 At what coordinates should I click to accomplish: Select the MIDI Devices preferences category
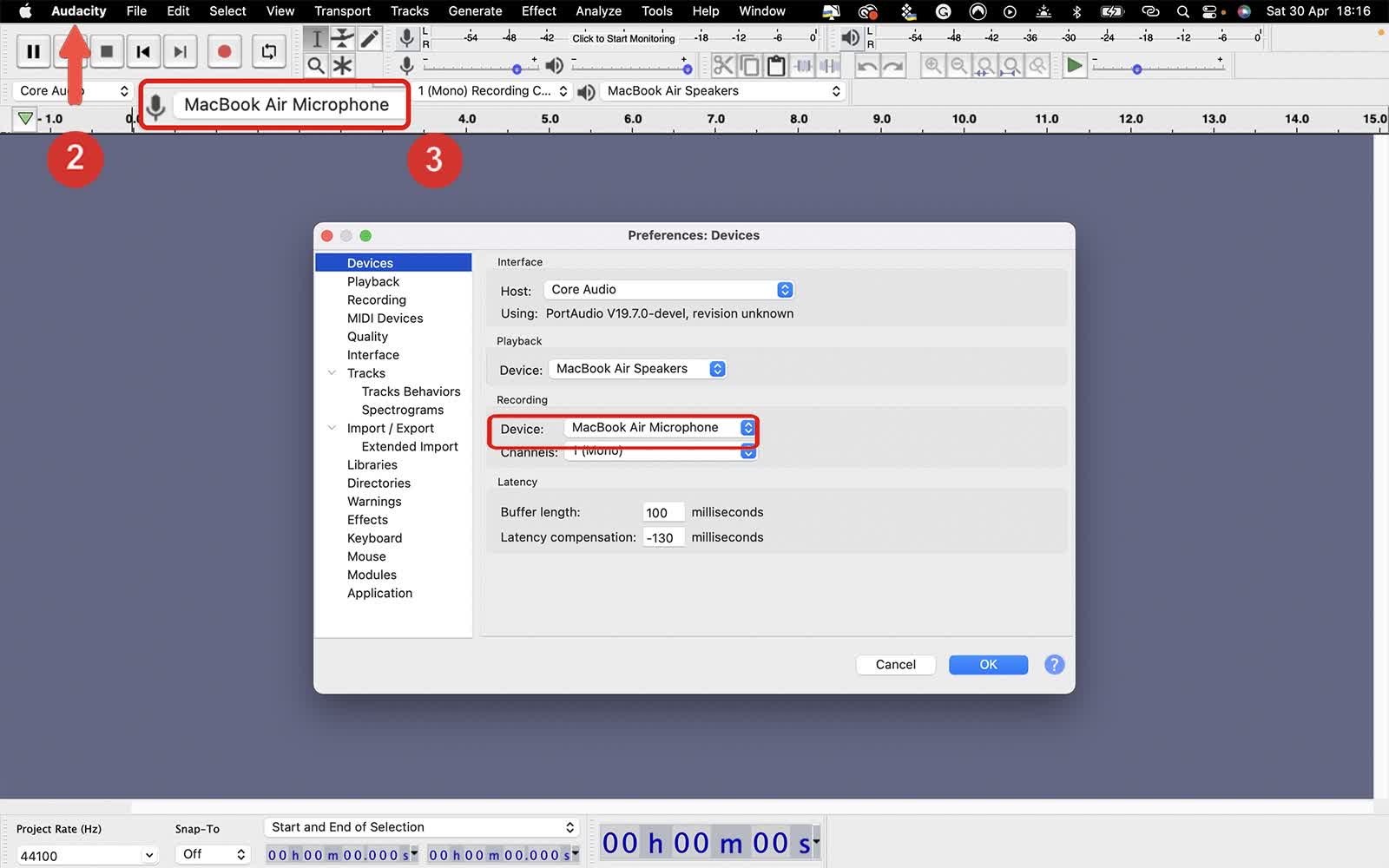[x=385, y=319]
